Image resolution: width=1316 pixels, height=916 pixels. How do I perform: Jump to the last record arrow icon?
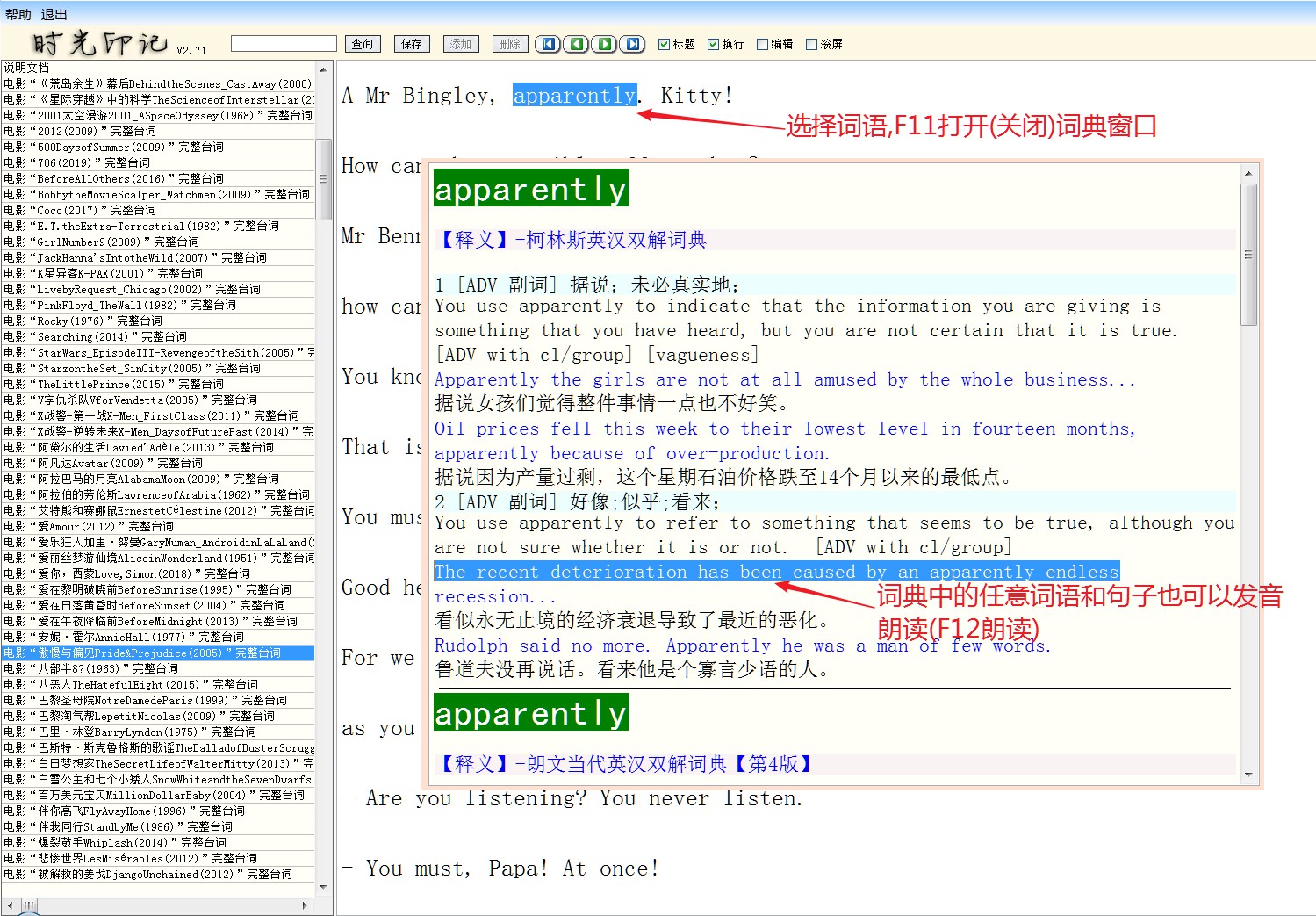click(x=632, y=44)
